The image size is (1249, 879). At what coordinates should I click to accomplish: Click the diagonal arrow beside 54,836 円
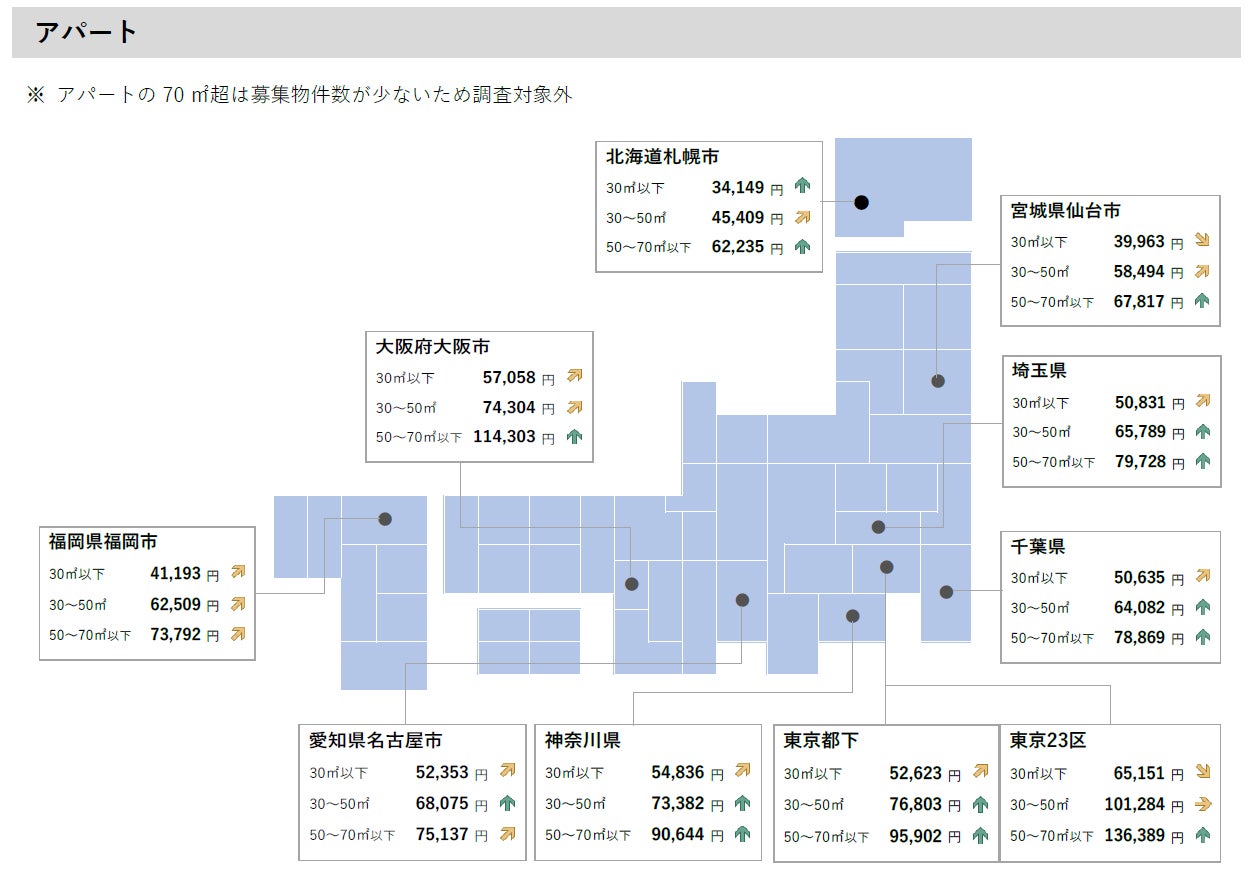[x=742, y=771]
